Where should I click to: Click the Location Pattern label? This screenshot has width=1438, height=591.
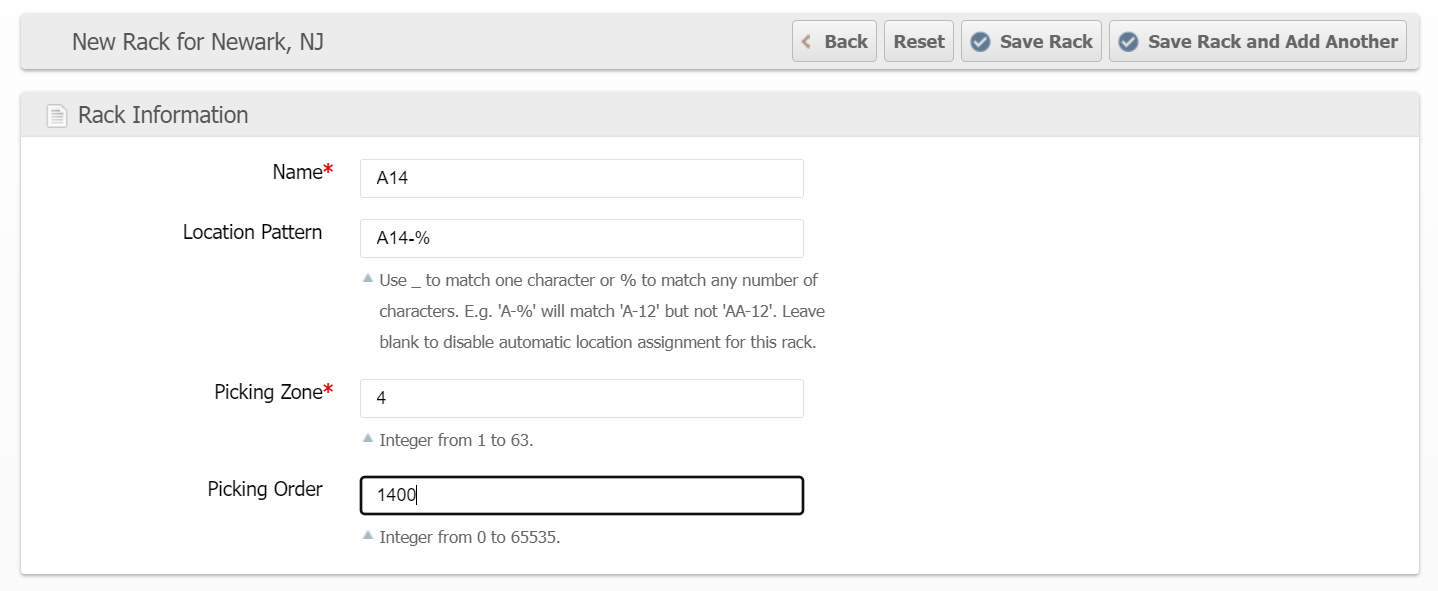252,232
